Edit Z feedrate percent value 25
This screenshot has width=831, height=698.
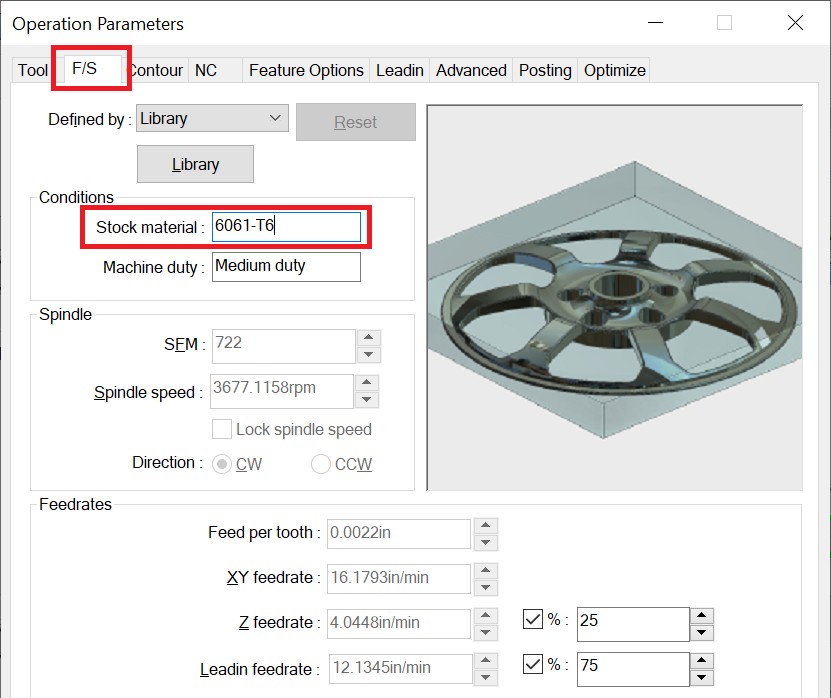(633, 624)
